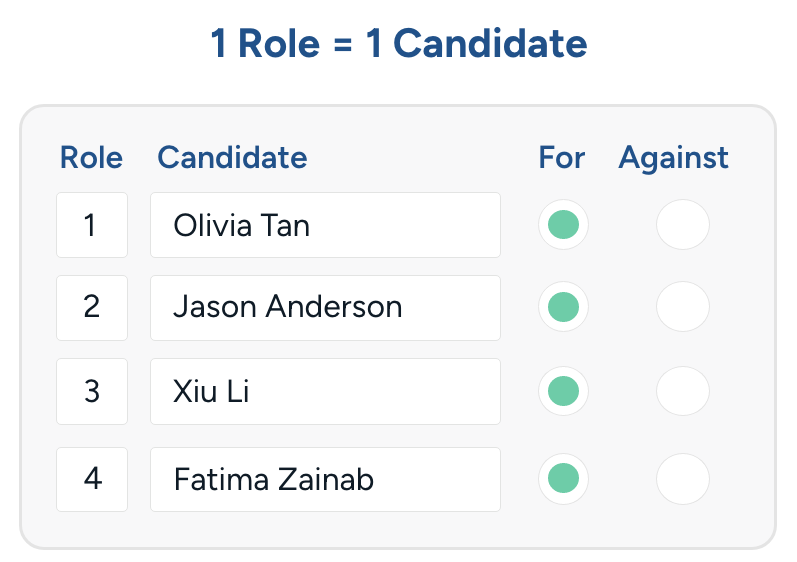Screen dimensions: 797x562
Task: Click the For column header
Action: pos(561,157)
